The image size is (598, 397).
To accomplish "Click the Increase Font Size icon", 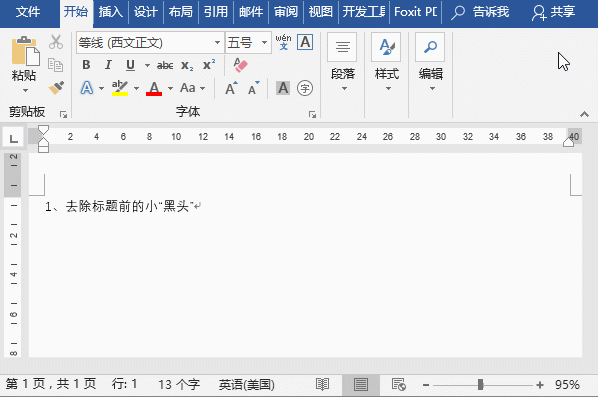I will (231, 88).
